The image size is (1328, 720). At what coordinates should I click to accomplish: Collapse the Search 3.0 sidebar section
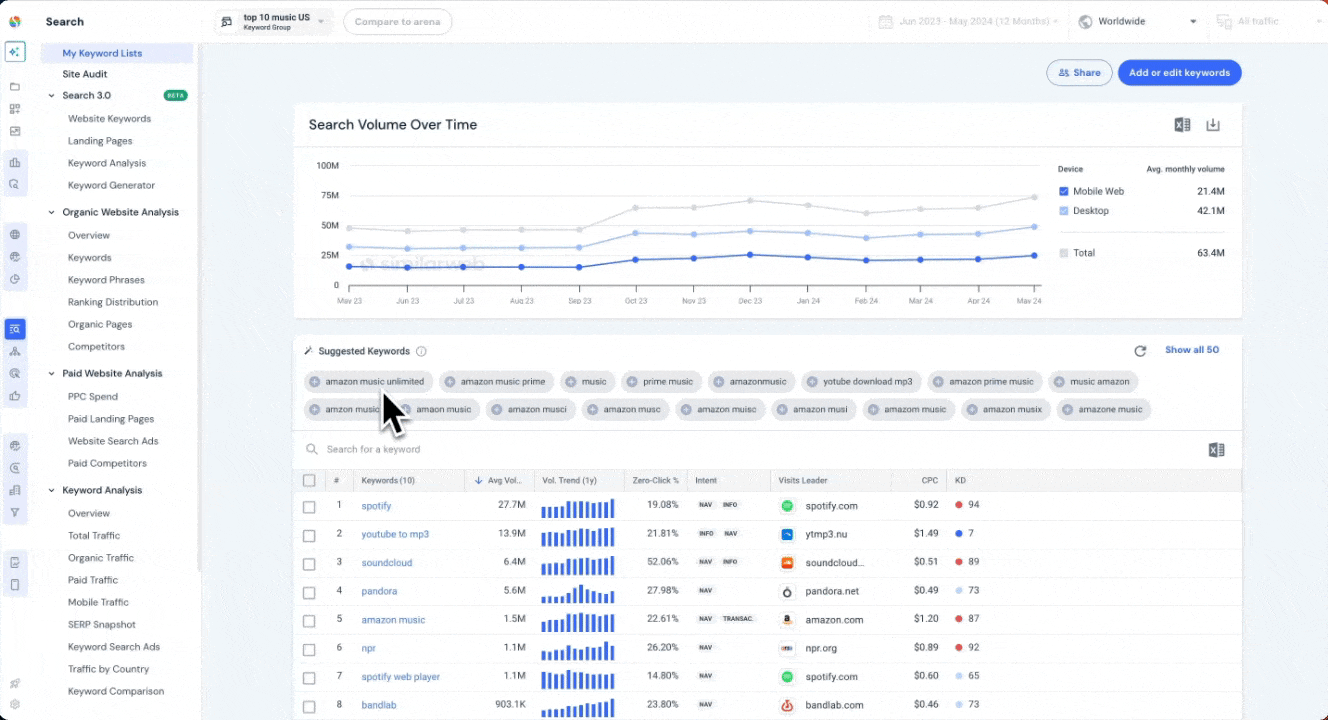click(x=51, y=95)
